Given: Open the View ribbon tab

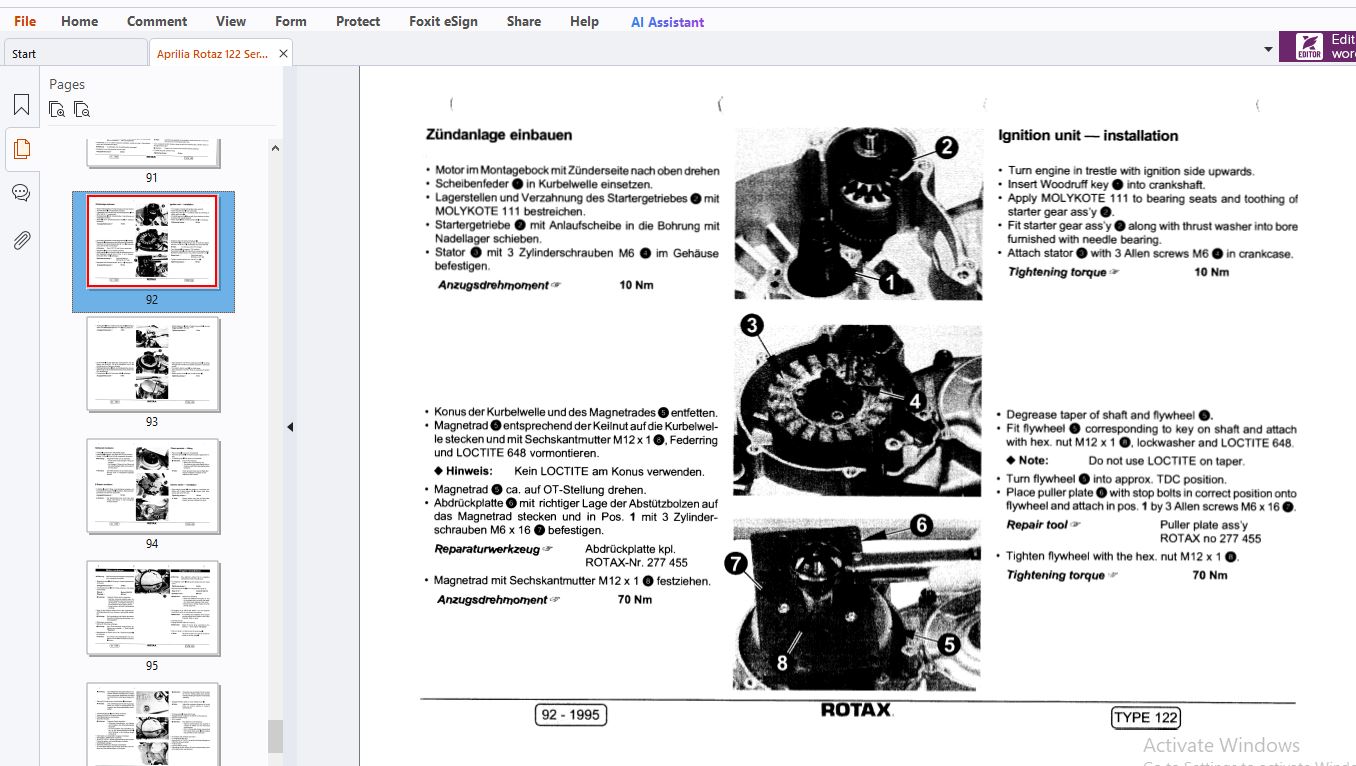Looking at the screenshot, I should click(231, 21).
